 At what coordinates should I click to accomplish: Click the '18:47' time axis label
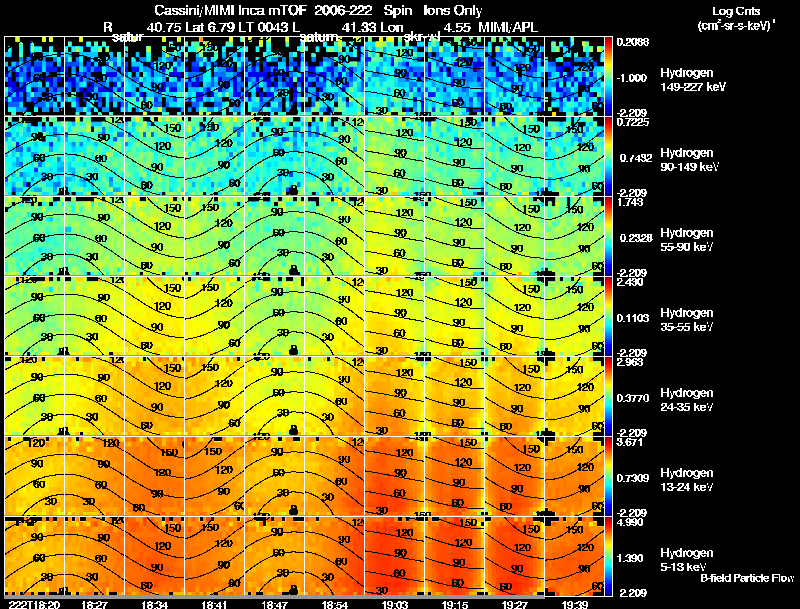tap(274, 604)
